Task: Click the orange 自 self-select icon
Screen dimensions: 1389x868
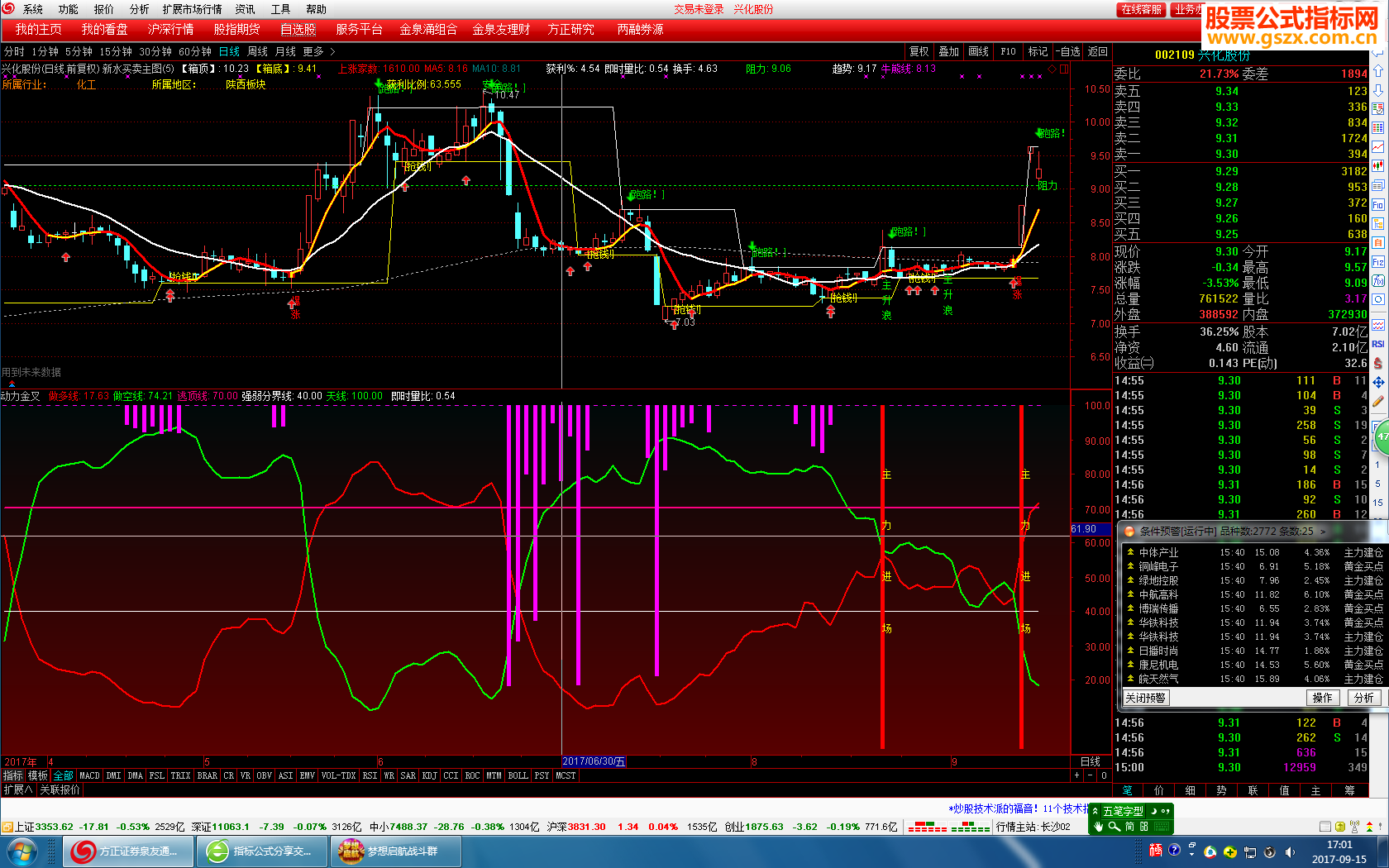Action: [x=1378, y=242]
